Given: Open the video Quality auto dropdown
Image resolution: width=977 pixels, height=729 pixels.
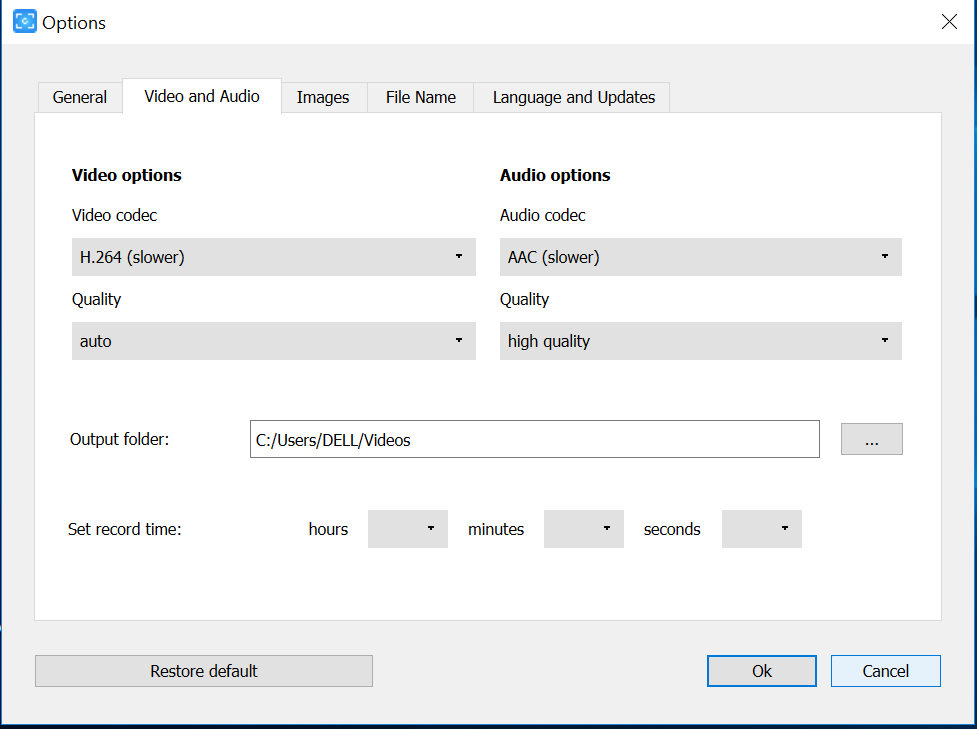Looking at the screenshot, I should [x=273, y=341].
